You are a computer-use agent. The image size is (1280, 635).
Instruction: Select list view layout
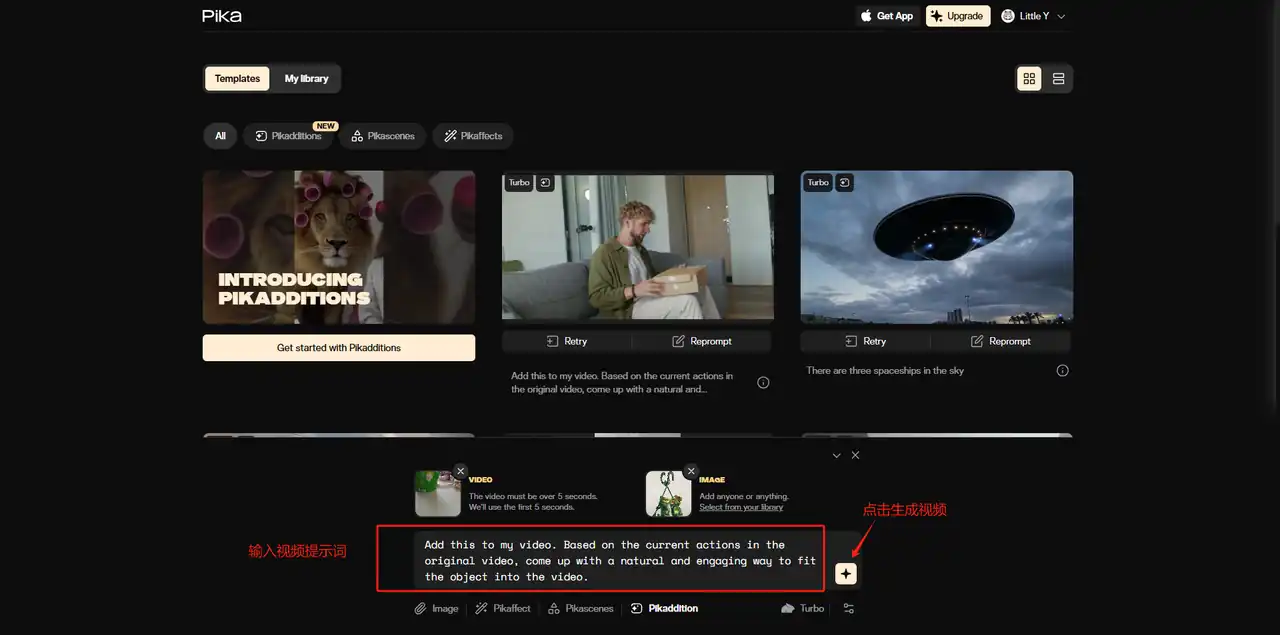click(x=1059, y=79)
